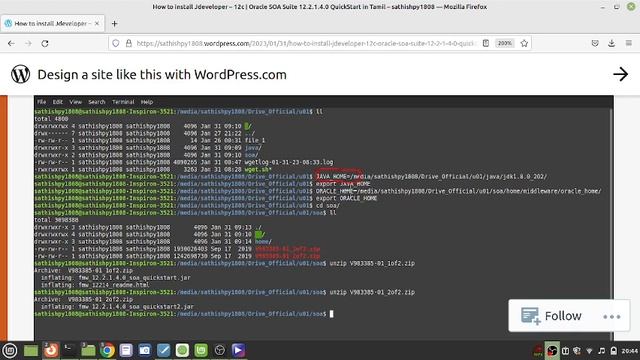Open the tracking protection shield icon

point(116,43)
